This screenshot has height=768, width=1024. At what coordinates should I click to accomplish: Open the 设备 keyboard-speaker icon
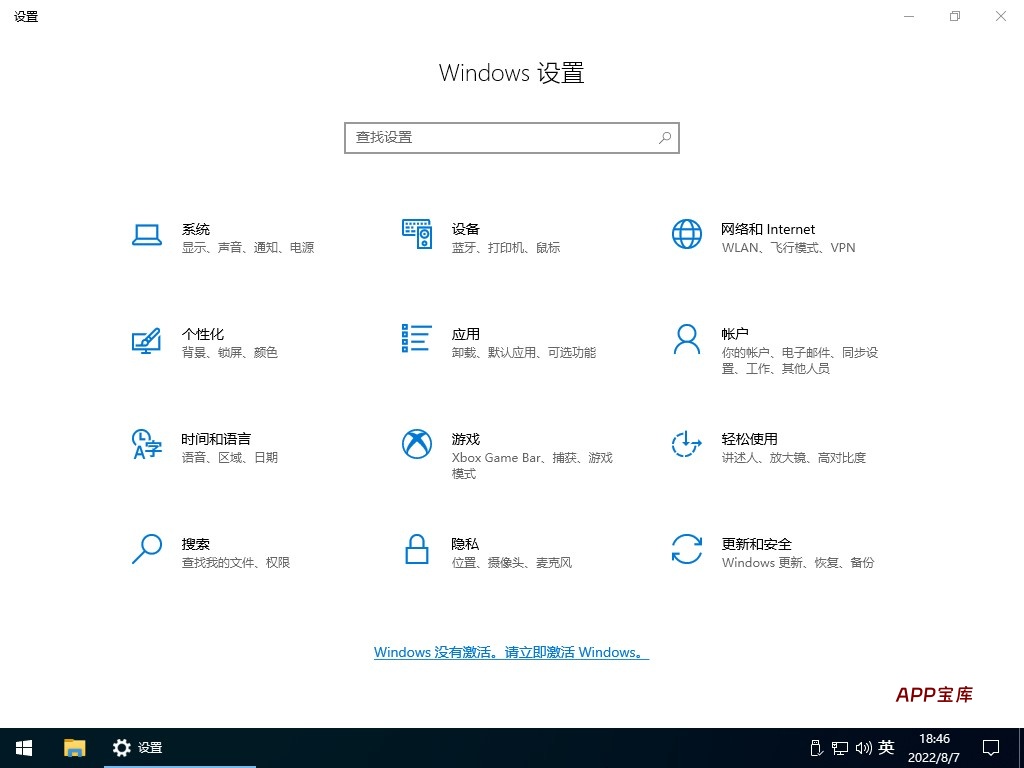pos(417,234)
